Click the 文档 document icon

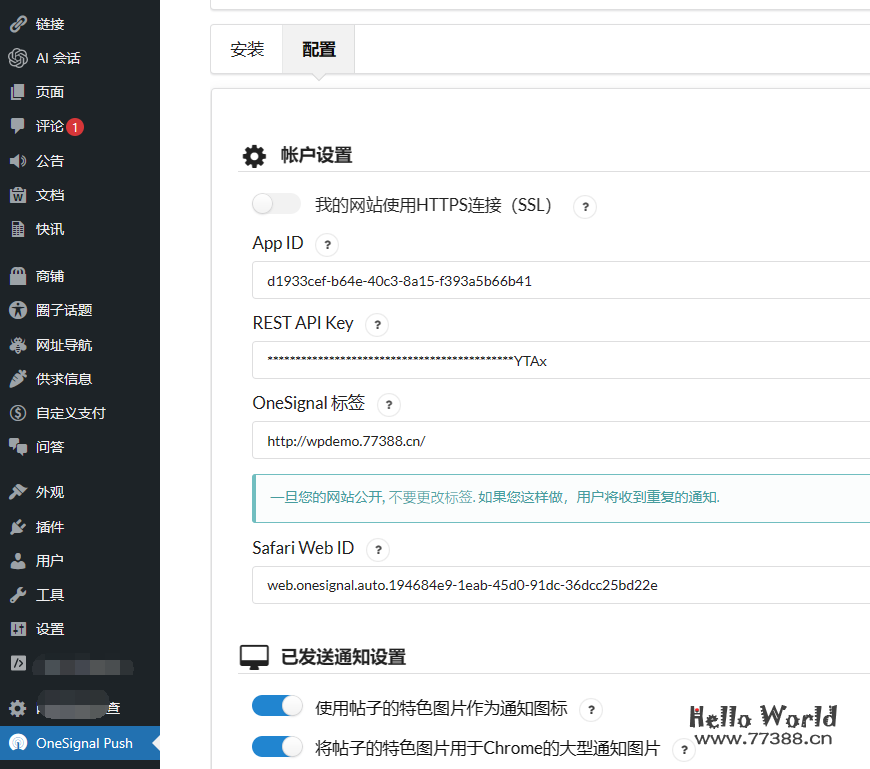click(x=18, y=195)
